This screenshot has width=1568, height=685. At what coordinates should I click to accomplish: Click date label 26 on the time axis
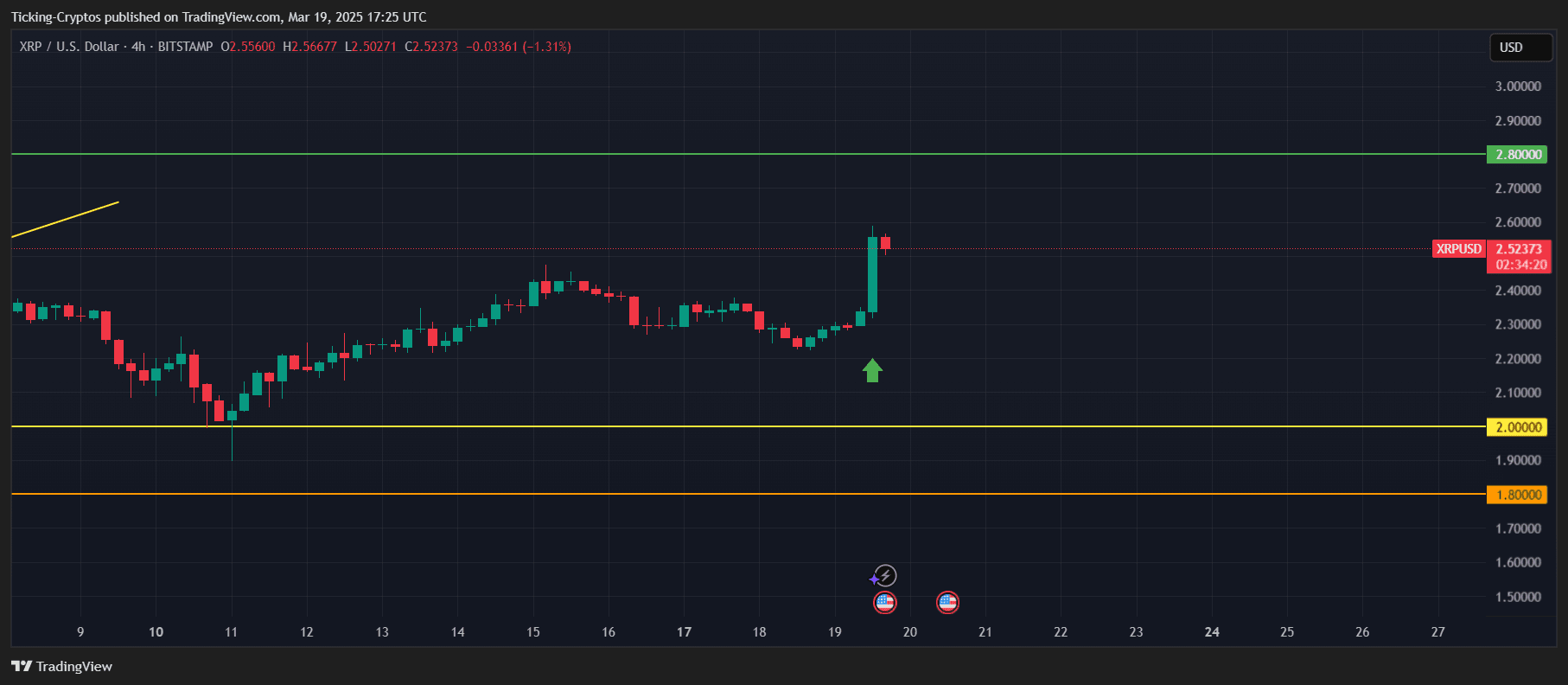click(x=1362, y=632)
